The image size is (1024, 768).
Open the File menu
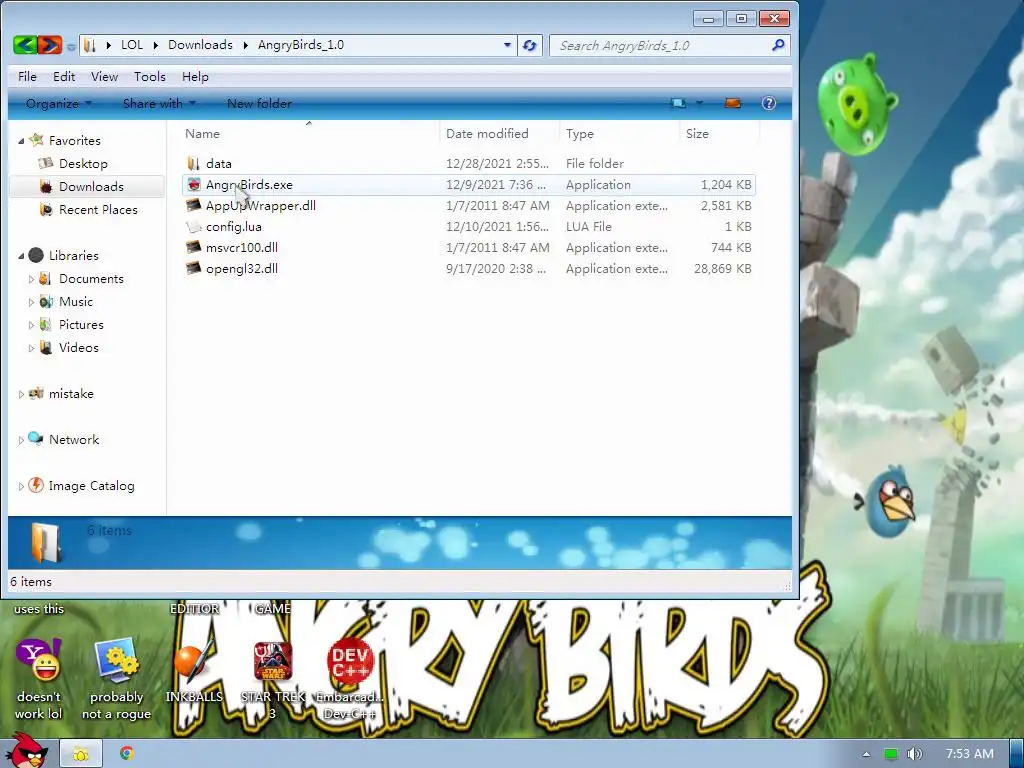[27, 76]
